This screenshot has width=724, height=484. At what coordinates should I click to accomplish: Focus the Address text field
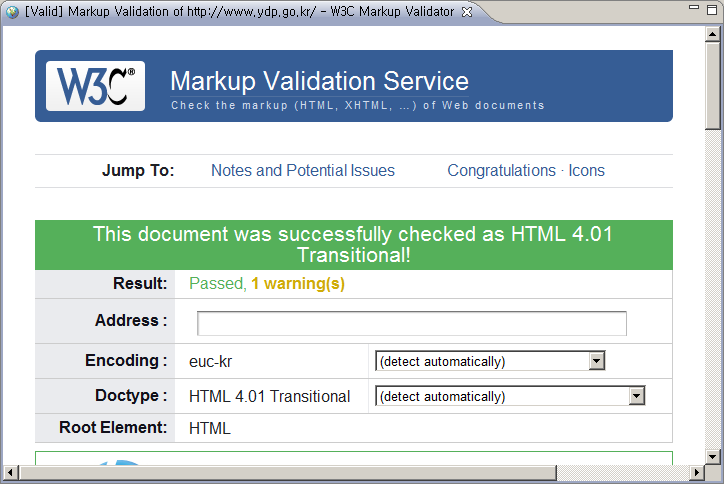(x=411, y=323)
